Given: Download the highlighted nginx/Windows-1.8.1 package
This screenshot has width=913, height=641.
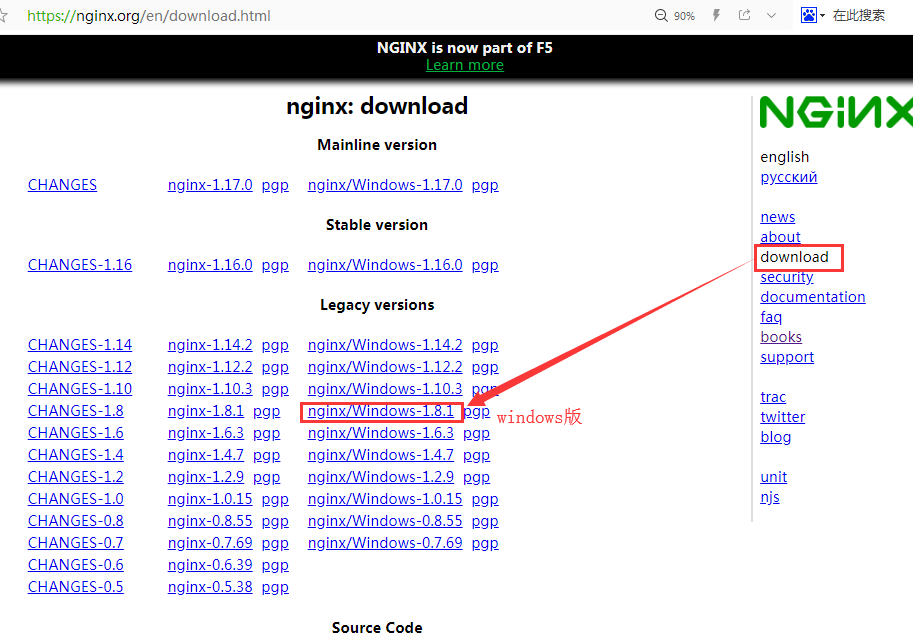Looking at the screenshot, I should point(381,410).
